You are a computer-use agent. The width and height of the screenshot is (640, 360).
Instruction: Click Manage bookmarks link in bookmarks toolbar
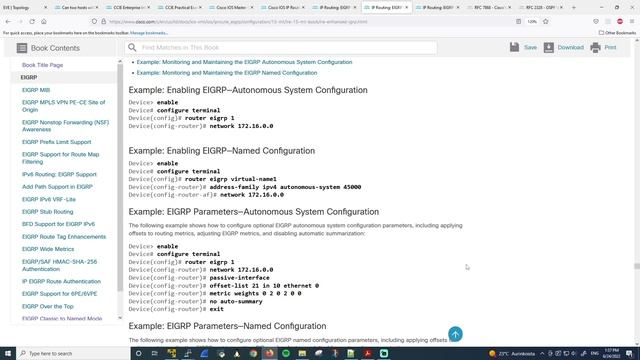149,33
